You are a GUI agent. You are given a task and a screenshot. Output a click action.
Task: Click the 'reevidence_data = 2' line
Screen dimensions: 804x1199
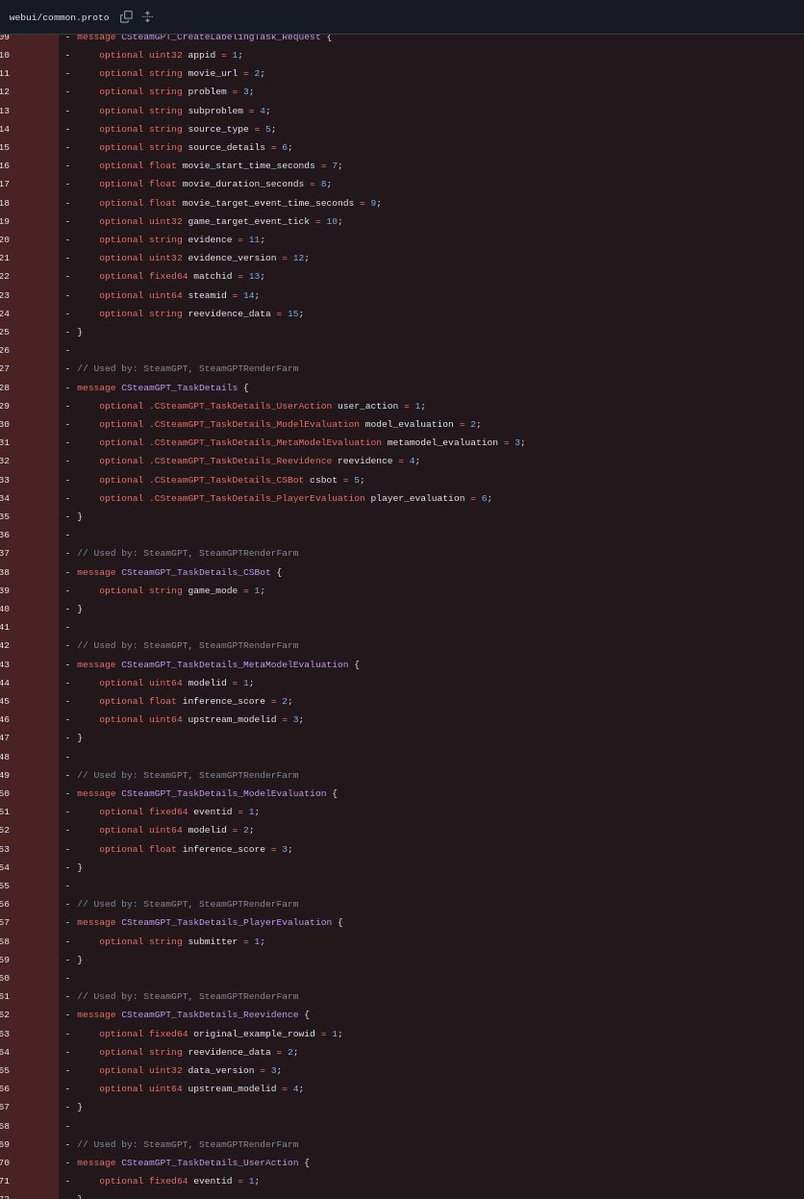click(198, 1053)
